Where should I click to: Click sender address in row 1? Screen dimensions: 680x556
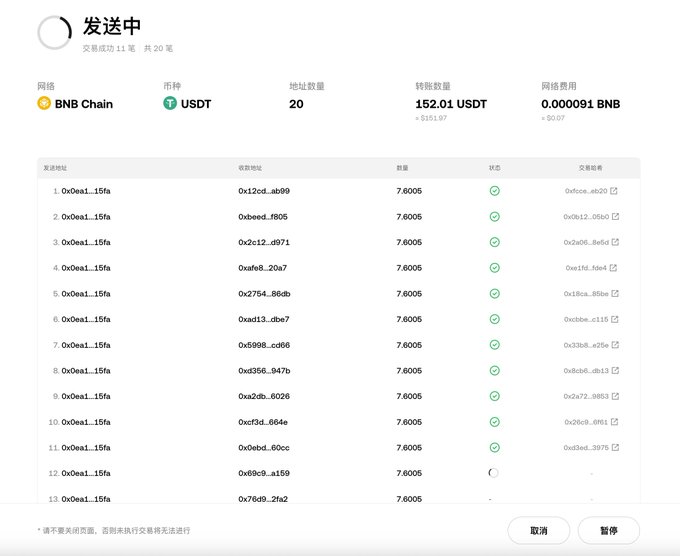point(86,191)
